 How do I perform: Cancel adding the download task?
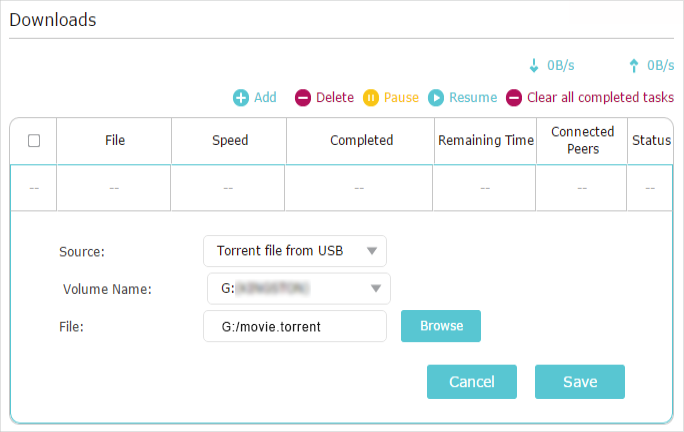[472, 382]
